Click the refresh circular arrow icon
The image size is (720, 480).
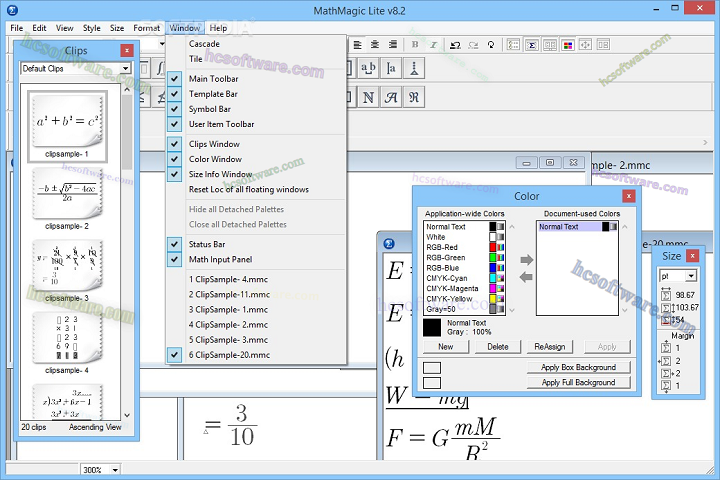pyautogui.click(x=491, y=45)
